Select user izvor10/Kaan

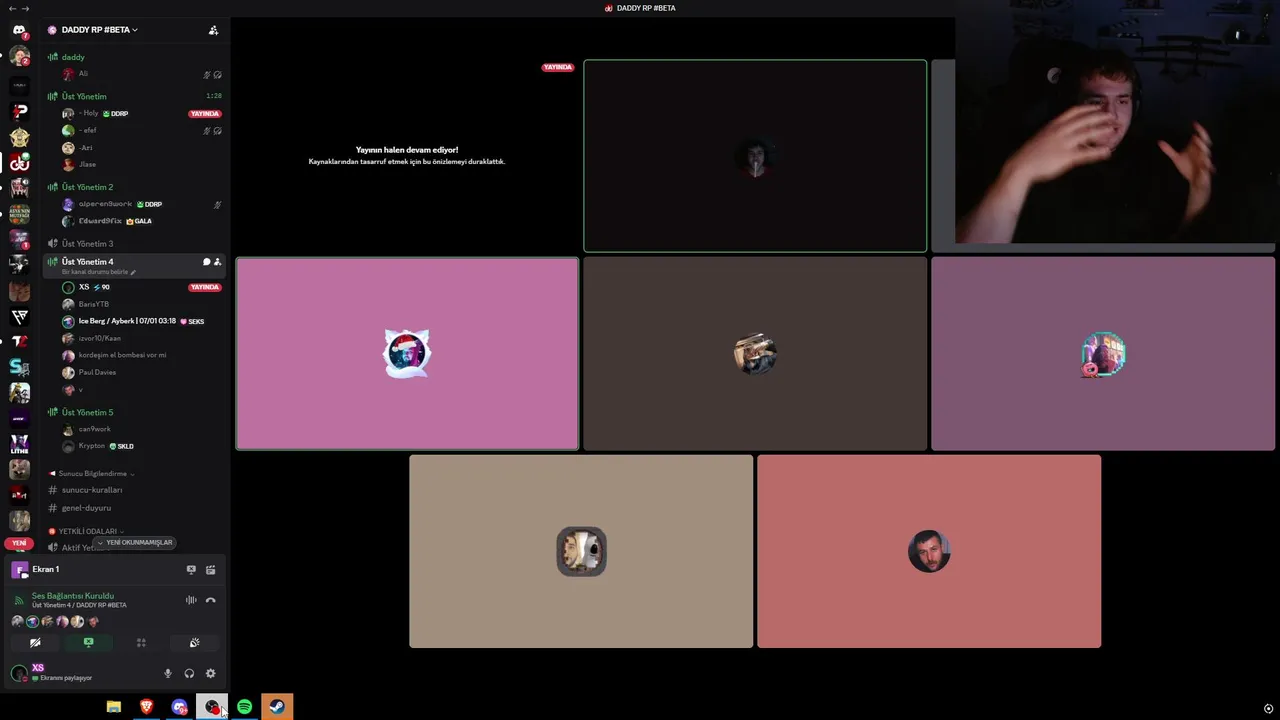click(99, 338)
